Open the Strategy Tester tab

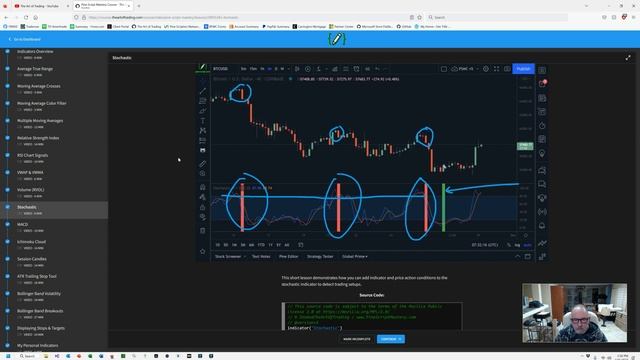coord(320,256)
